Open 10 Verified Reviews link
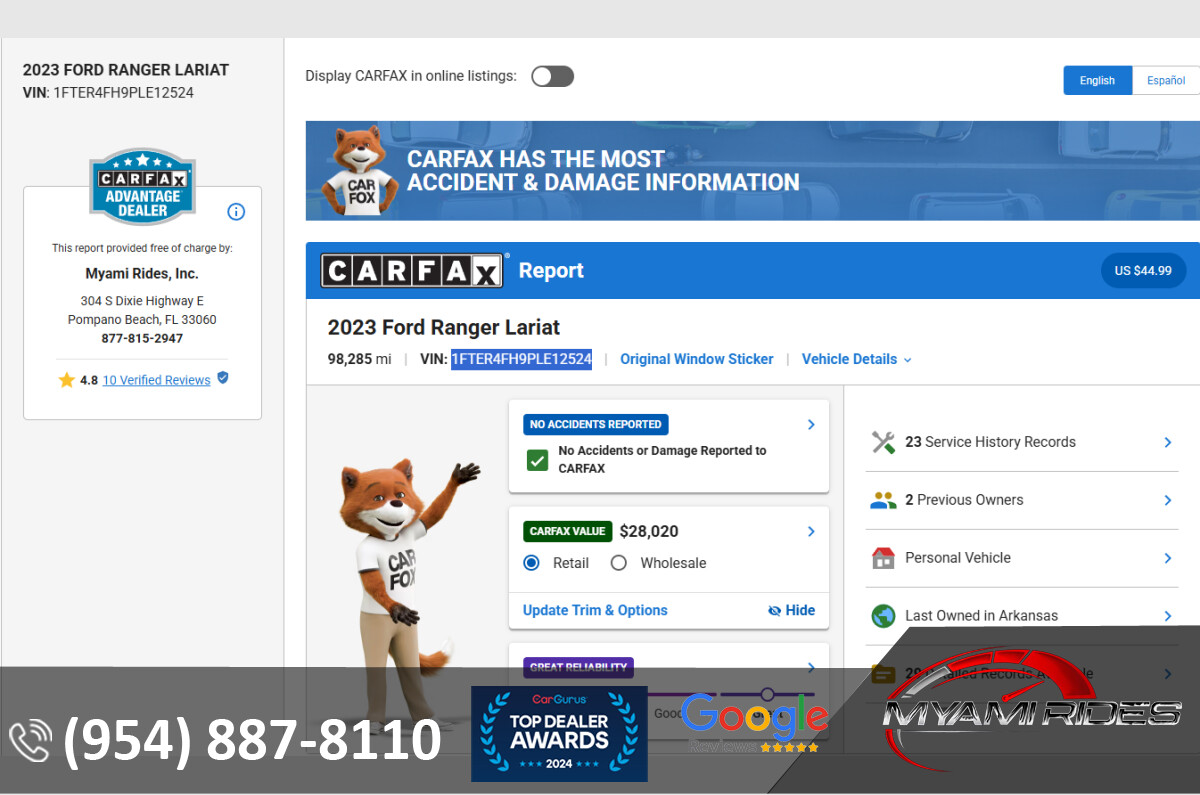Viewport: 1200px width, 795px height. tap(156, 380)
